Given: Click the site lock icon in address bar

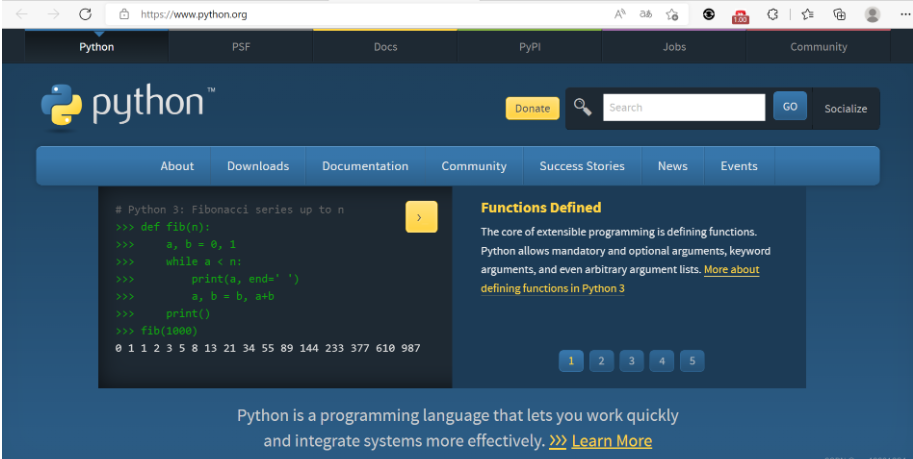Looking at the screenshot, I should point(124,14).
